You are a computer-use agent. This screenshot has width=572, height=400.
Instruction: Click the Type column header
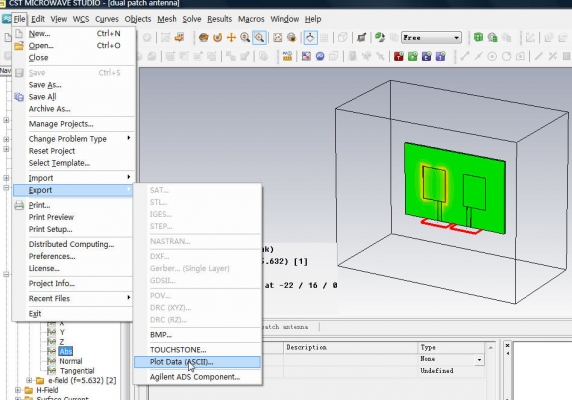tap(451, 347)
